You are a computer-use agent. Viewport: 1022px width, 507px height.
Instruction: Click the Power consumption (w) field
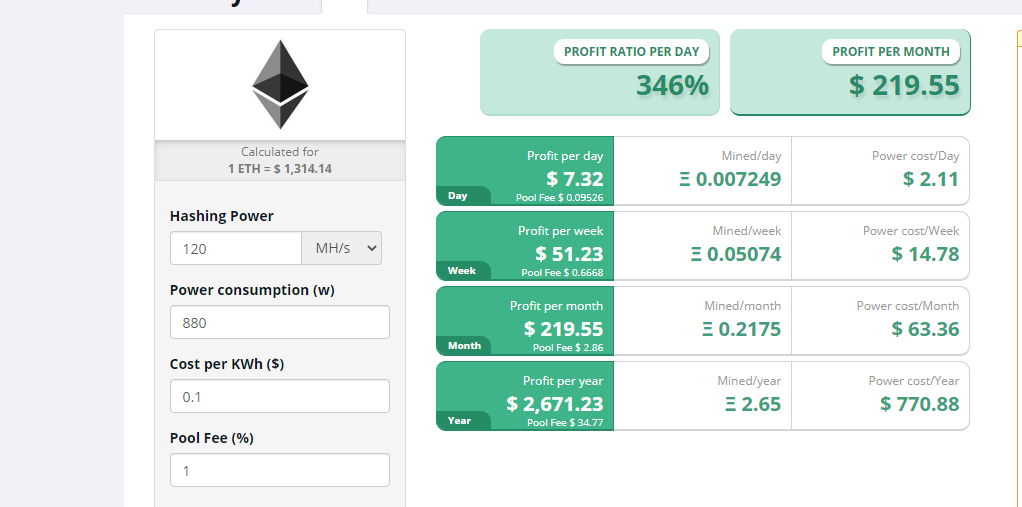click(280, 323)
